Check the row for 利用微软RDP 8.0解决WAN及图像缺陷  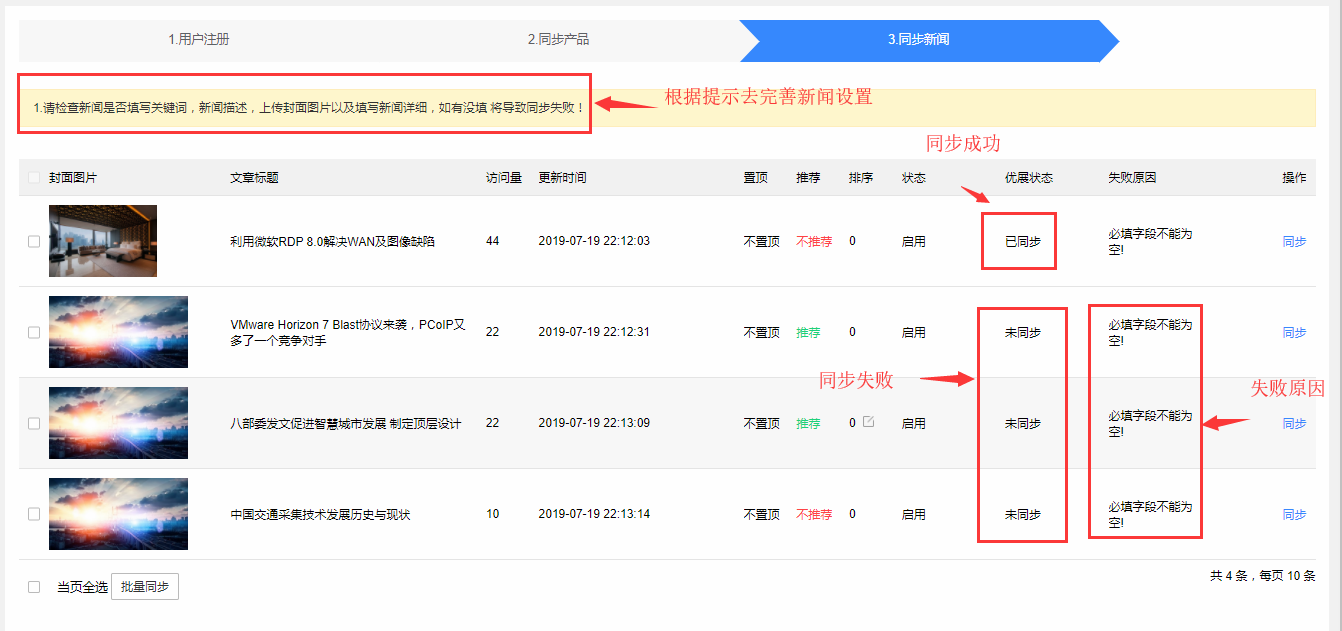34,241
